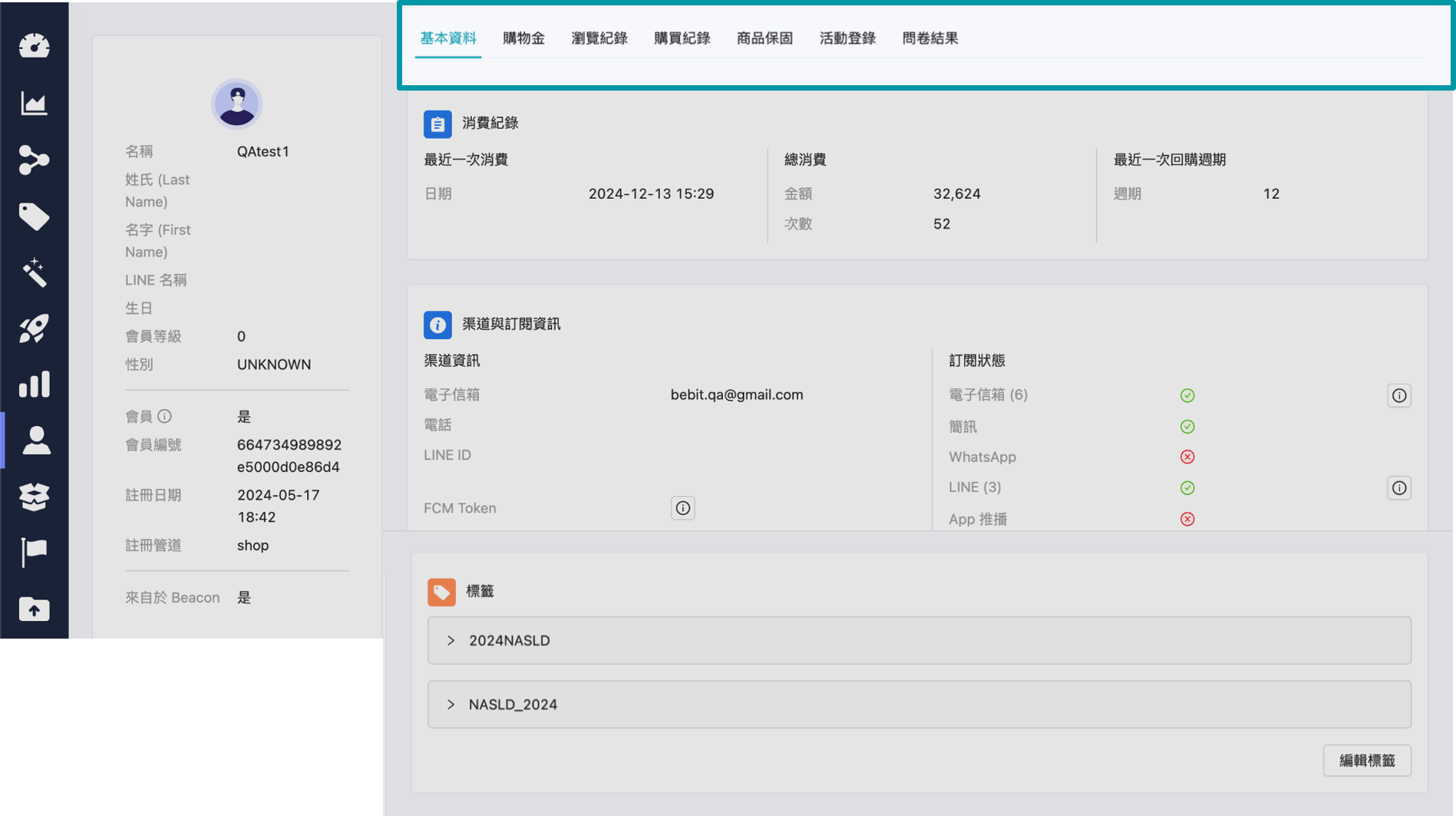Click the info icon beside FCM Token
This screenshot has width=1456, height=816.
tap(682, 508)
